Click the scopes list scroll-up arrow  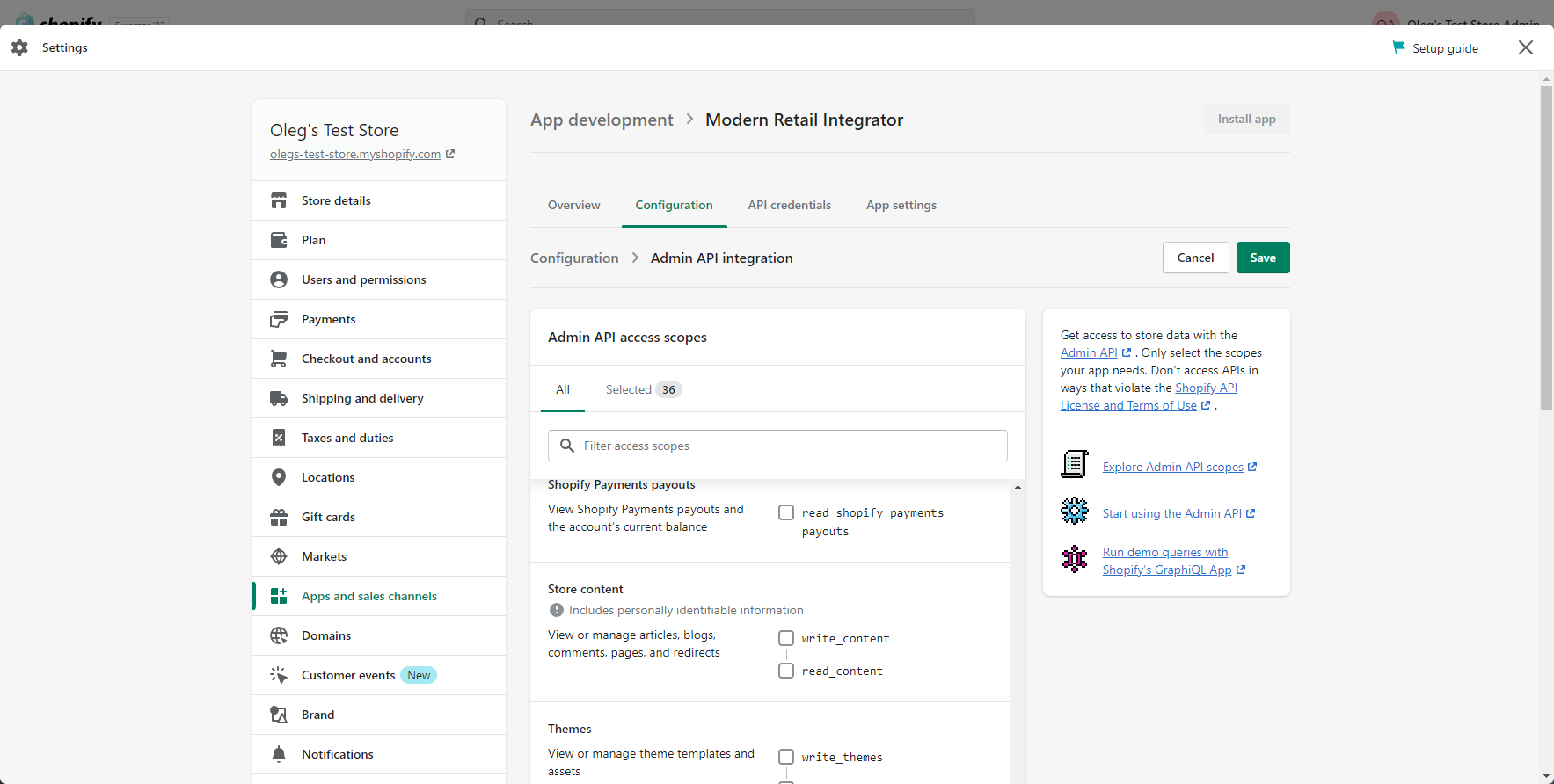click(x=1018, y=487)
